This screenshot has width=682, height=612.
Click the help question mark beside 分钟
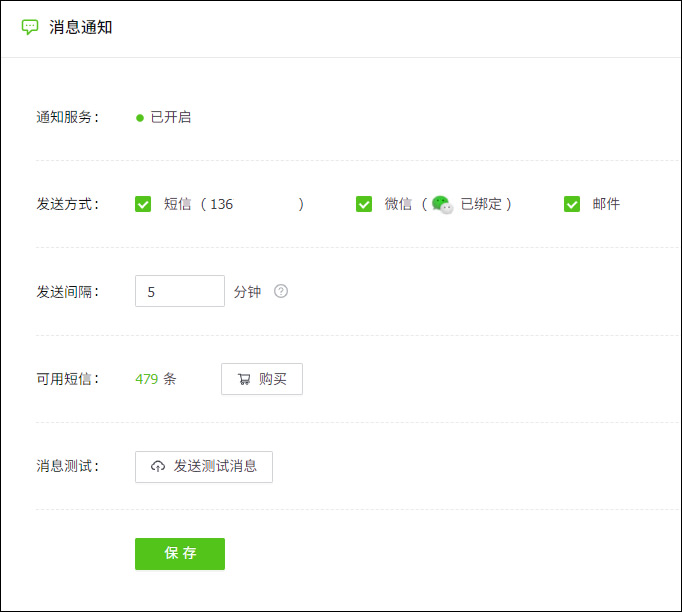pyautogui.click(x=281, y=291)
